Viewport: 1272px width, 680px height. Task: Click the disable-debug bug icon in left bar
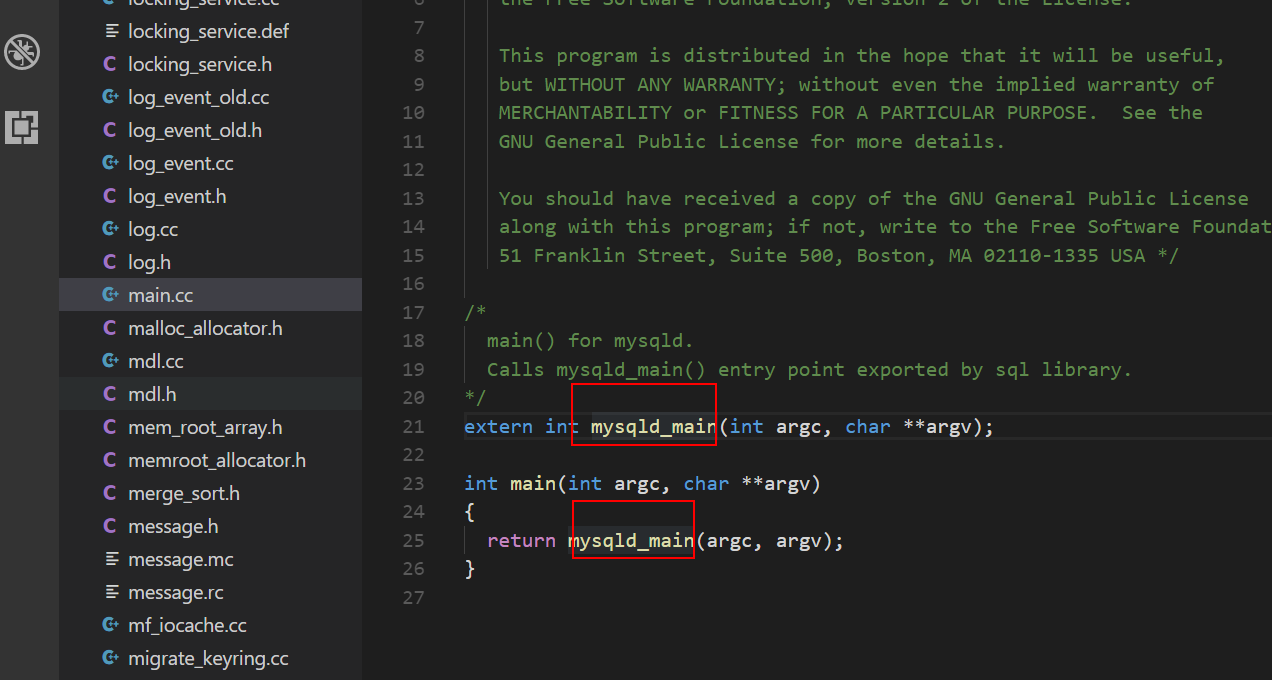(22, 52)
